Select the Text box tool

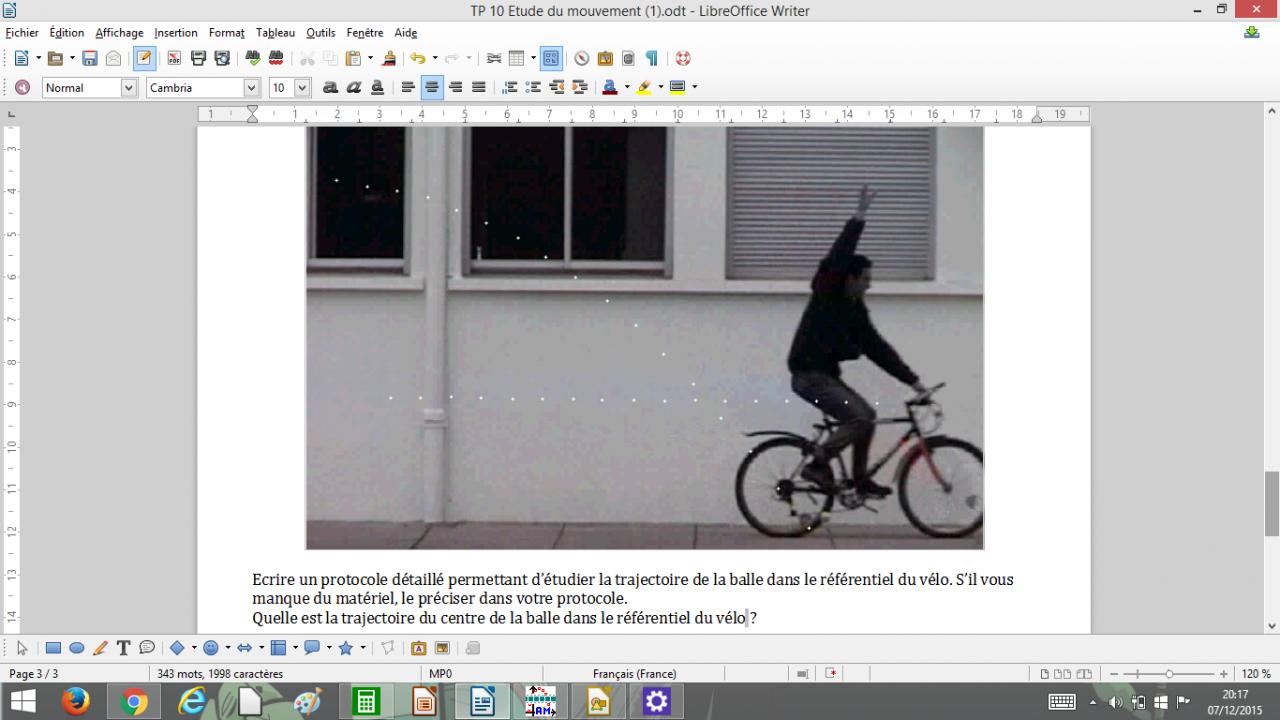(123, 648)
